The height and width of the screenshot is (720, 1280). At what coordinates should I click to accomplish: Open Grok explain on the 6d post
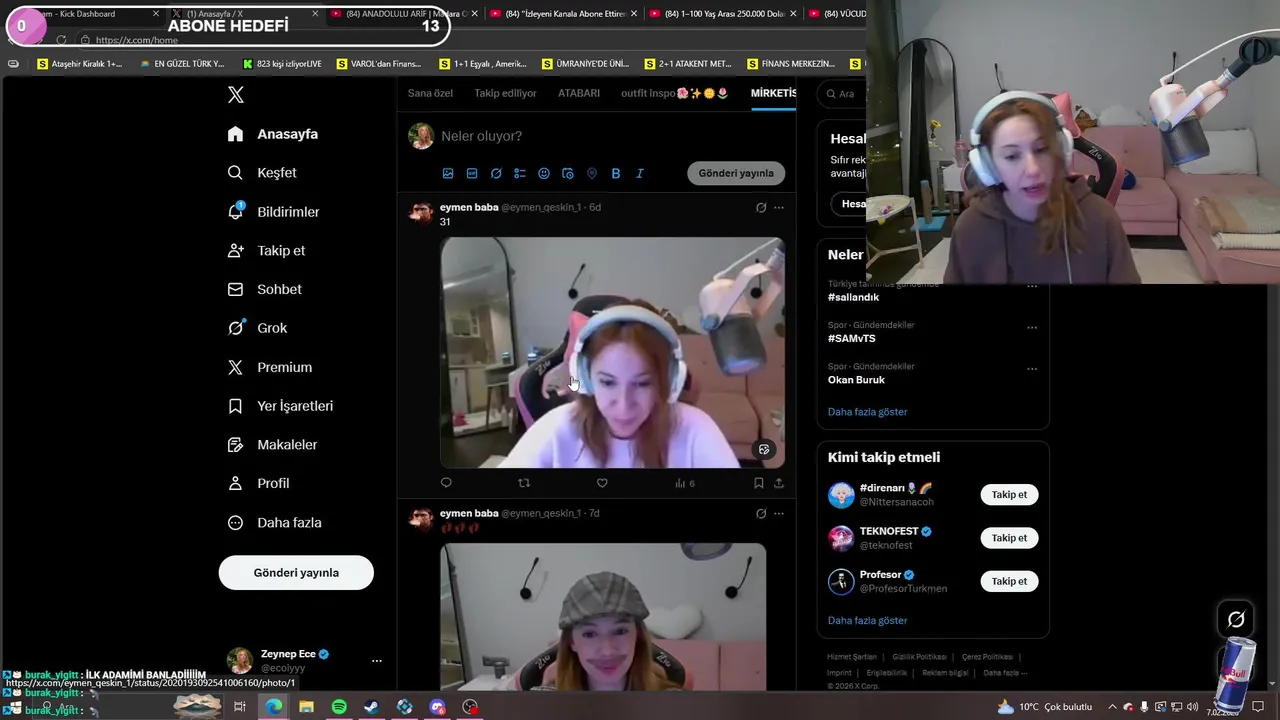pyautogui.click(x=761, y=207)
